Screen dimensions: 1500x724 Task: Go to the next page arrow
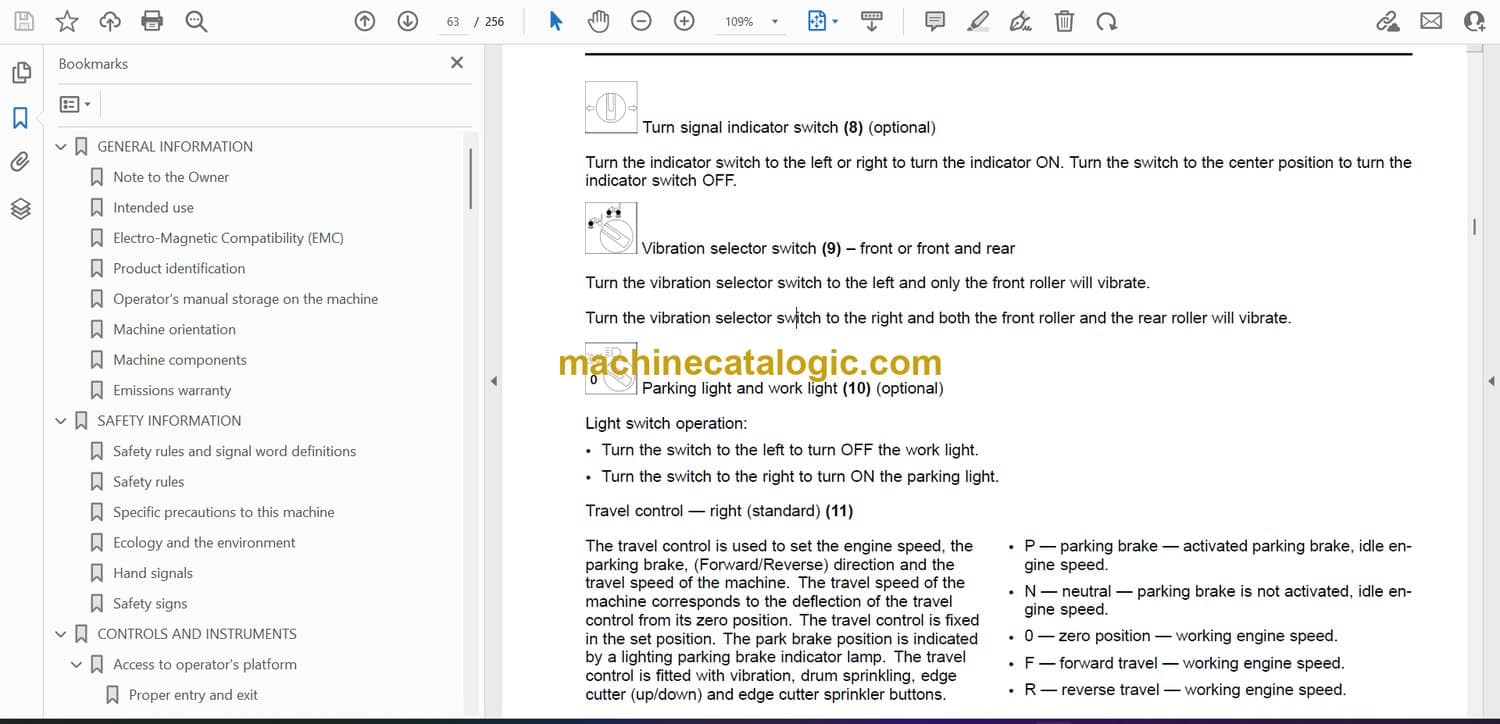(x=408, y=21)
